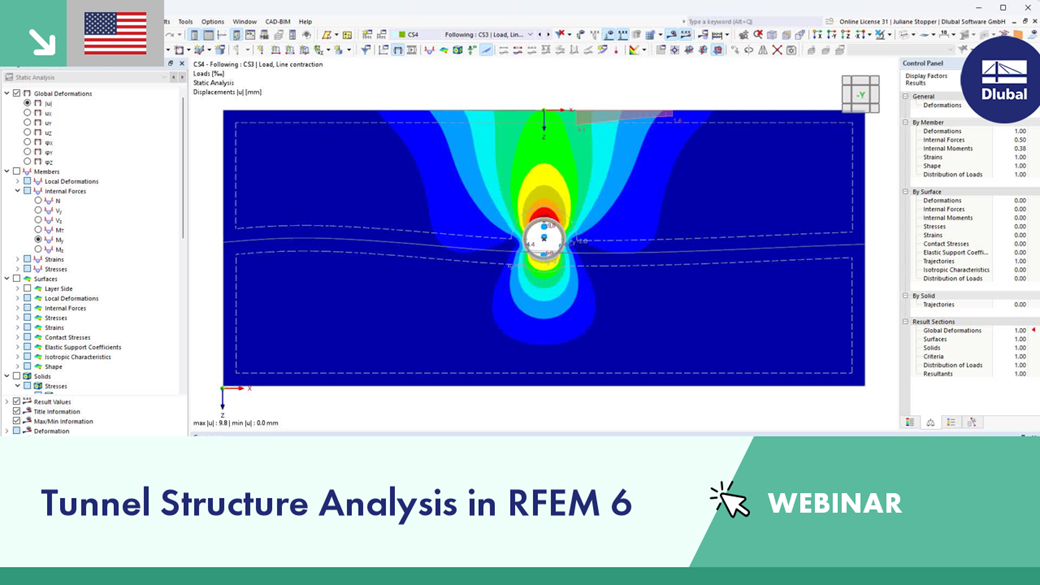
Task: Collapse the Result Sections group in Control Panel
Action: 905,322
